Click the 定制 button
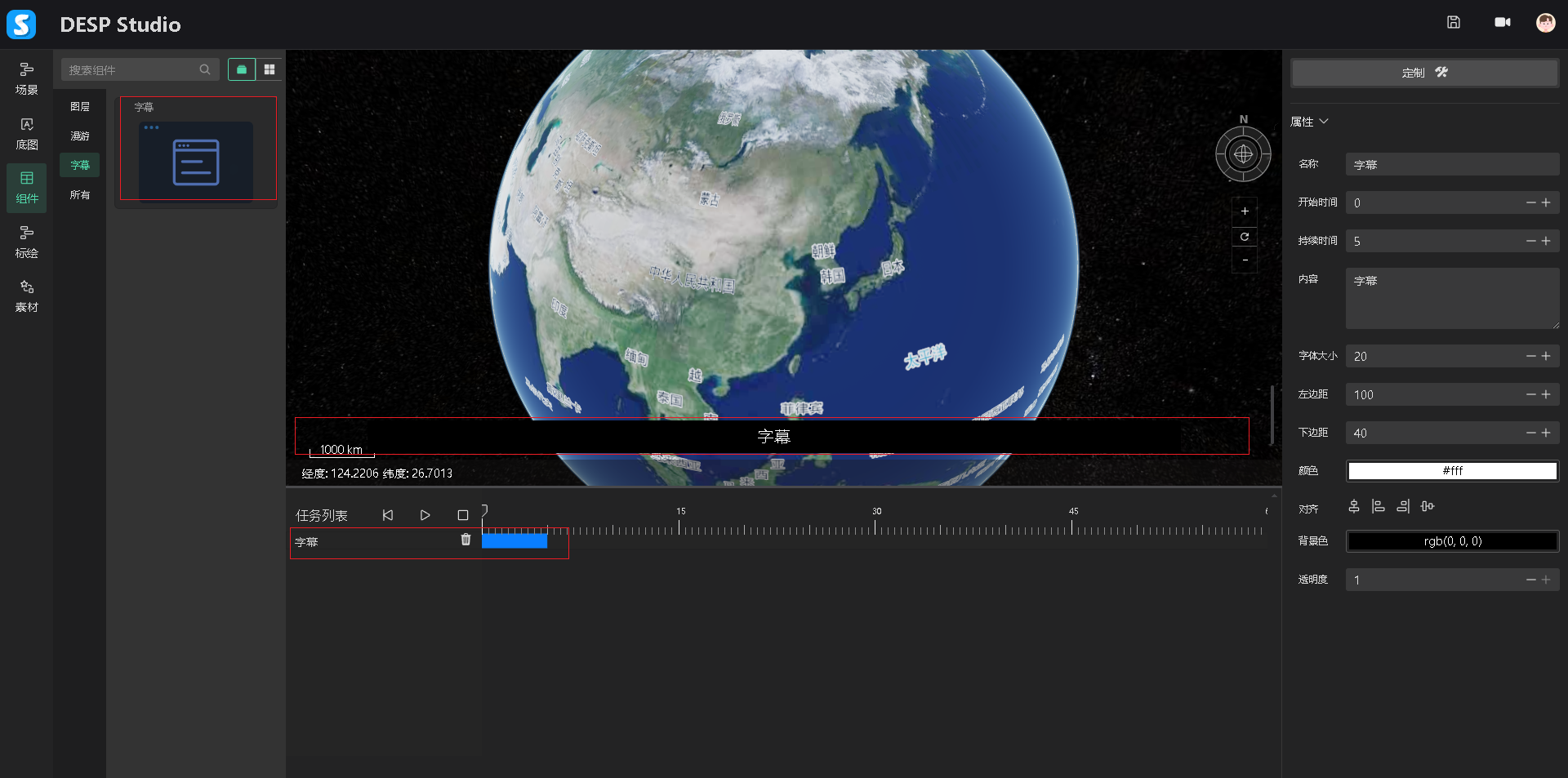Image resolution: width=1568 pixels, height=778 pixels. [x=1424, y=73]
